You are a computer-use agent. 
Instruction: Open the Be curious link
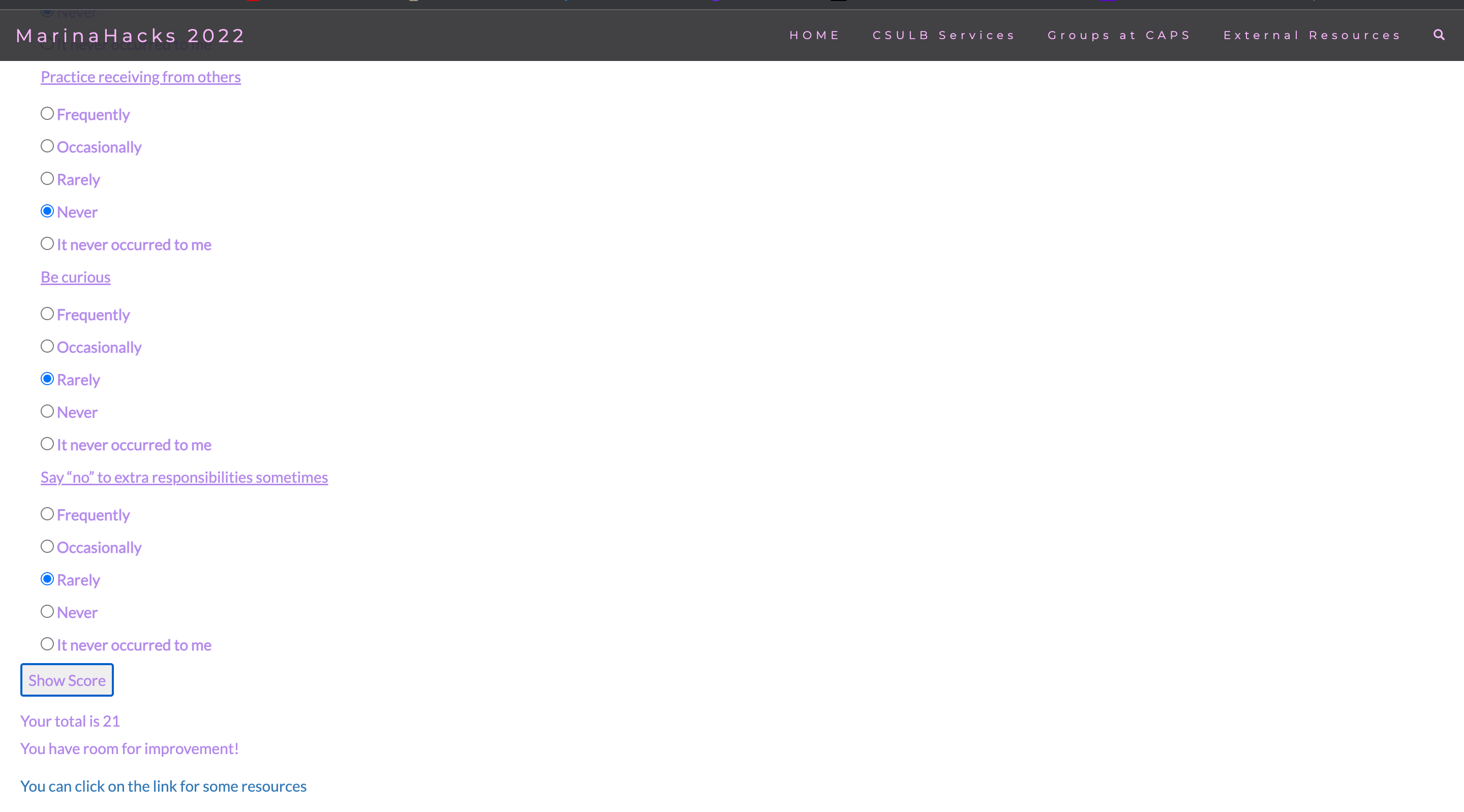click(x=76, y=277)
